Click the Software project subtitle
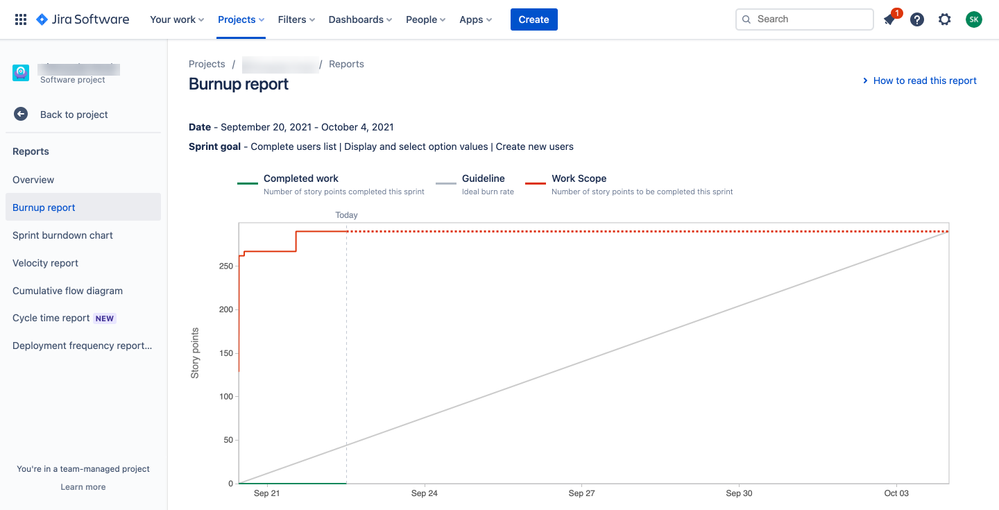This screenshot has height=510, width=999. [x=73, y=80]
